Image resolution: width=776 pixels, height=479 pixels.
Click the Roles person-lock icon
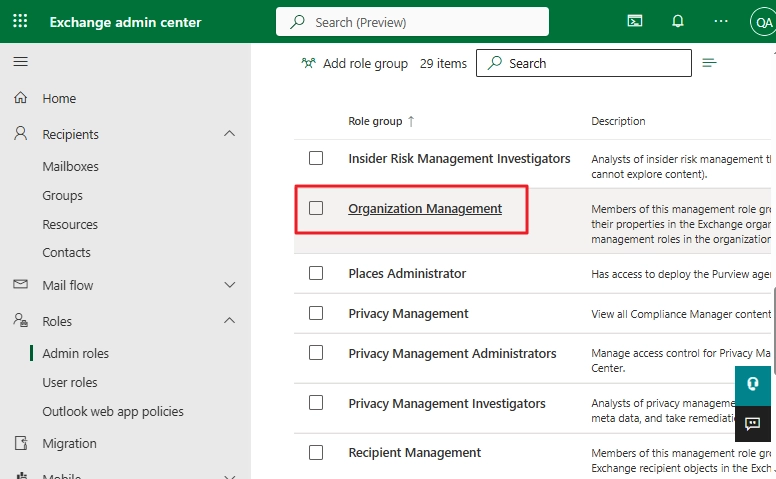coord(20,320)
